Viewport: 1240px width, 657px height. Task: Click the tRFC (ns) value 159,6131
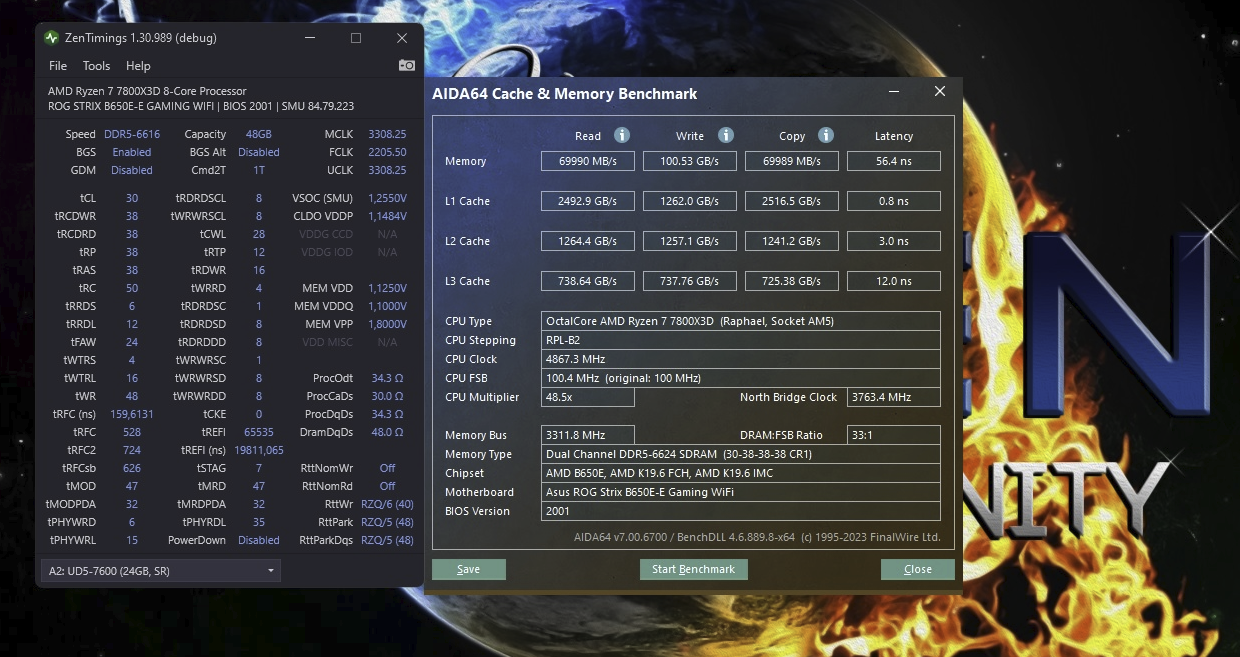click(x=132, y=414)
